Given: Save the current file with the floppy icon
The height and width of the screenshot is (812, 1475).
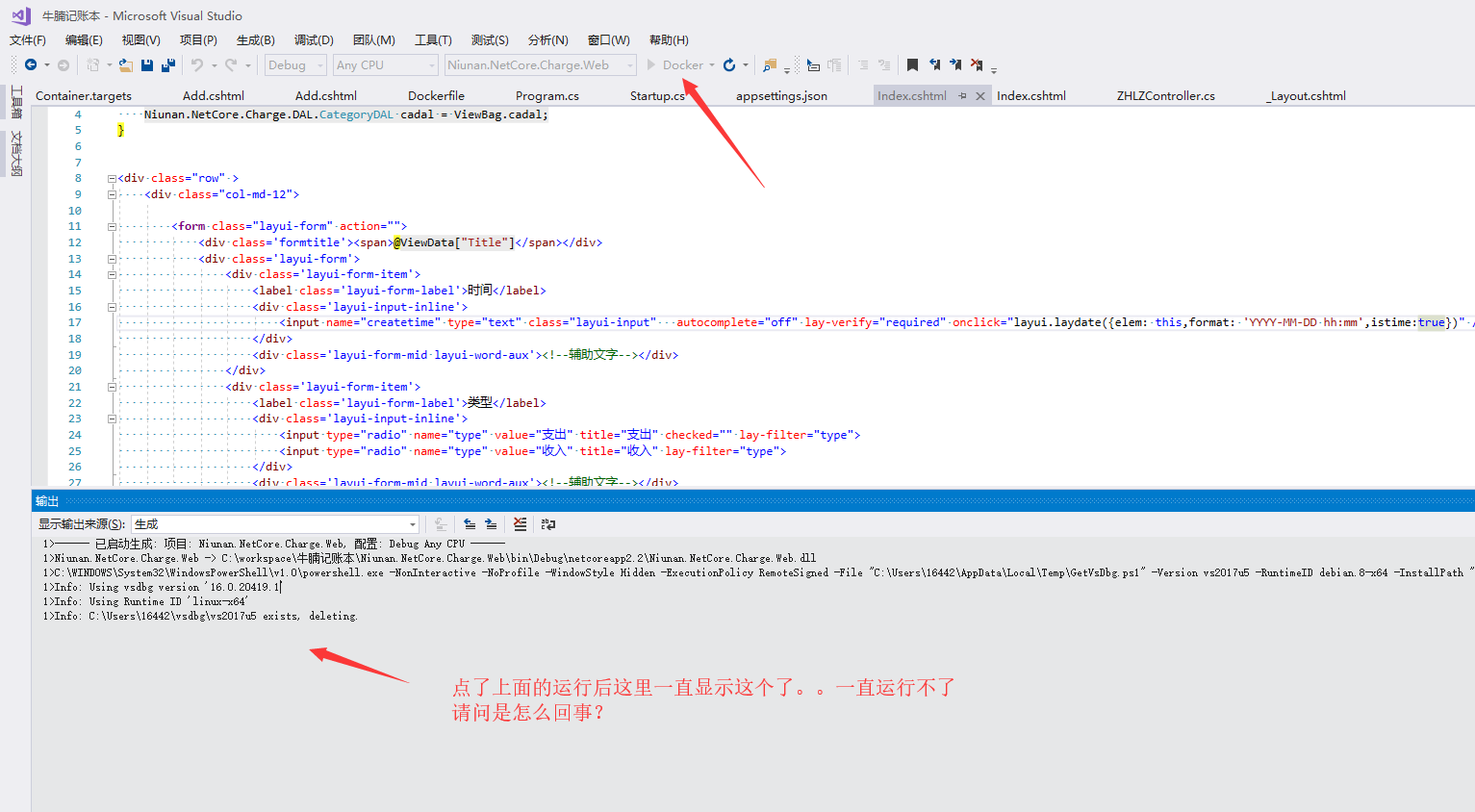Looking at the screenshot, I should click(x=147, y=64).
